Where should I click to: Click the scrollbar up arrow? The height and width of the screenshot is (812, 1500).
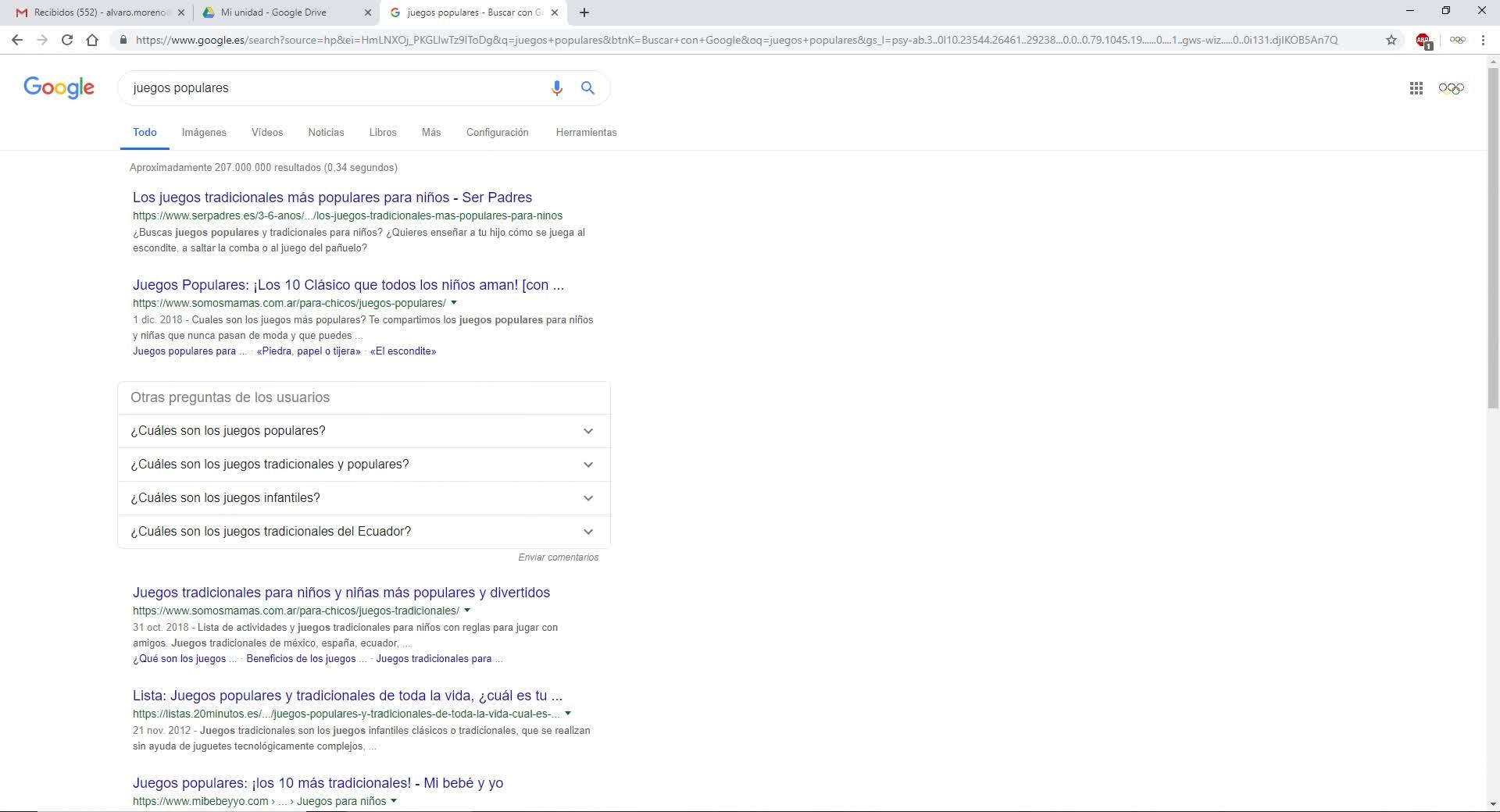[1493, 61]
